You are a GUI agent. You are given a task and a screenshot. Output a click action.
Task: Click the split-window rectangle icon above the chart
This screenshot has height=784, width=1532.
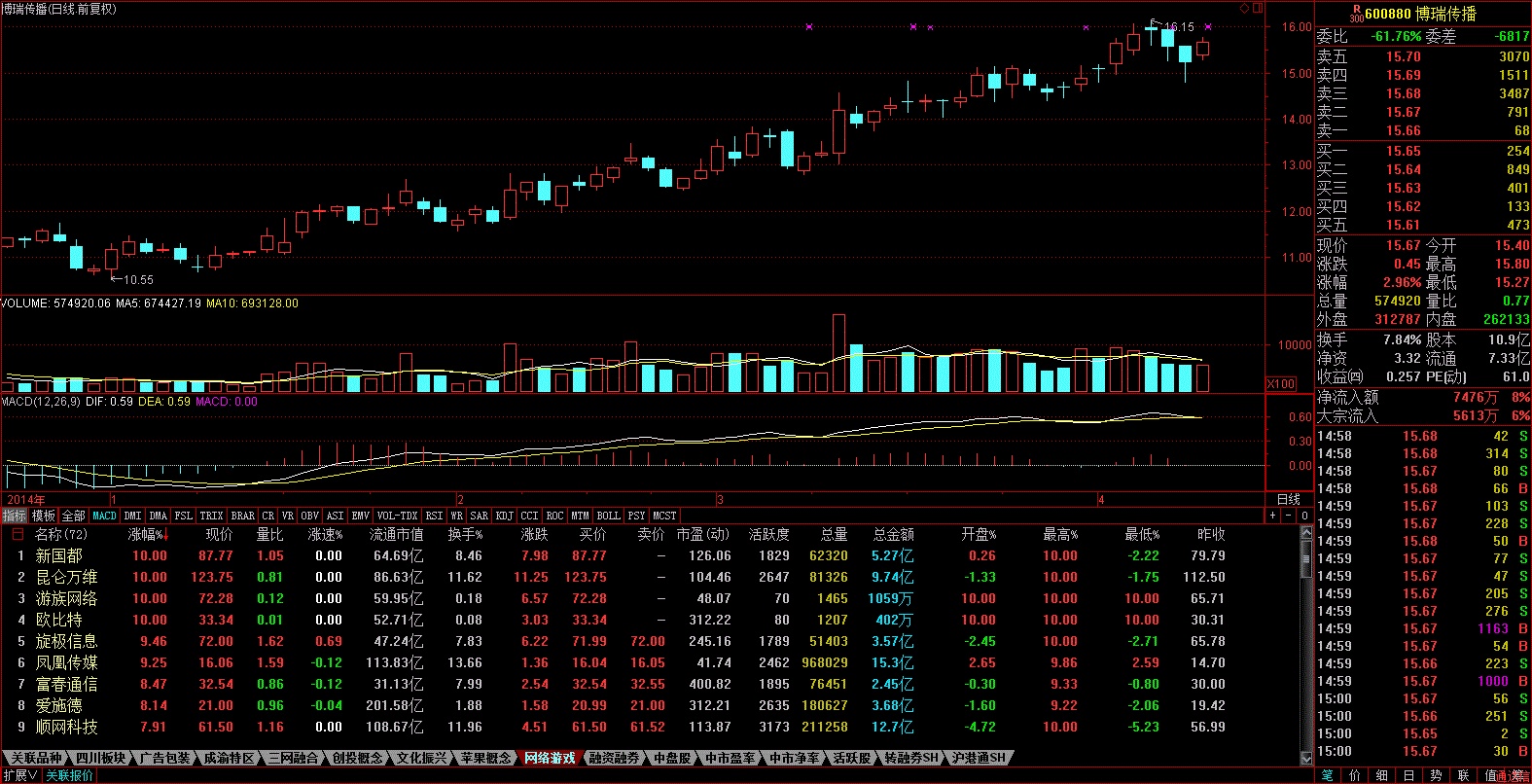pyautogui.click(x=1257, y=9)
